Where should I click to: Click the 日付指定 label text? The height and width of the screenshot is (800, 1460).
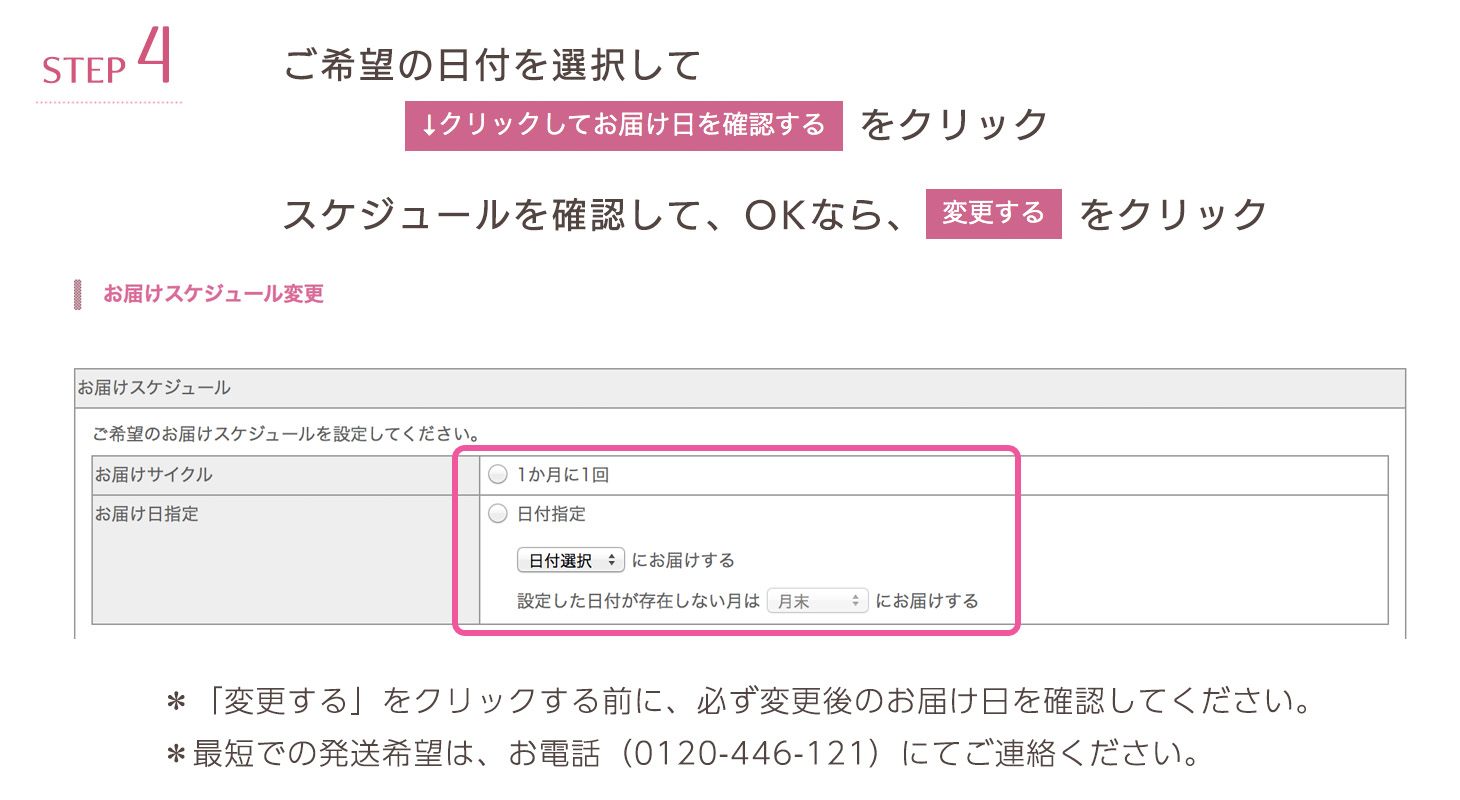[551, 515]
